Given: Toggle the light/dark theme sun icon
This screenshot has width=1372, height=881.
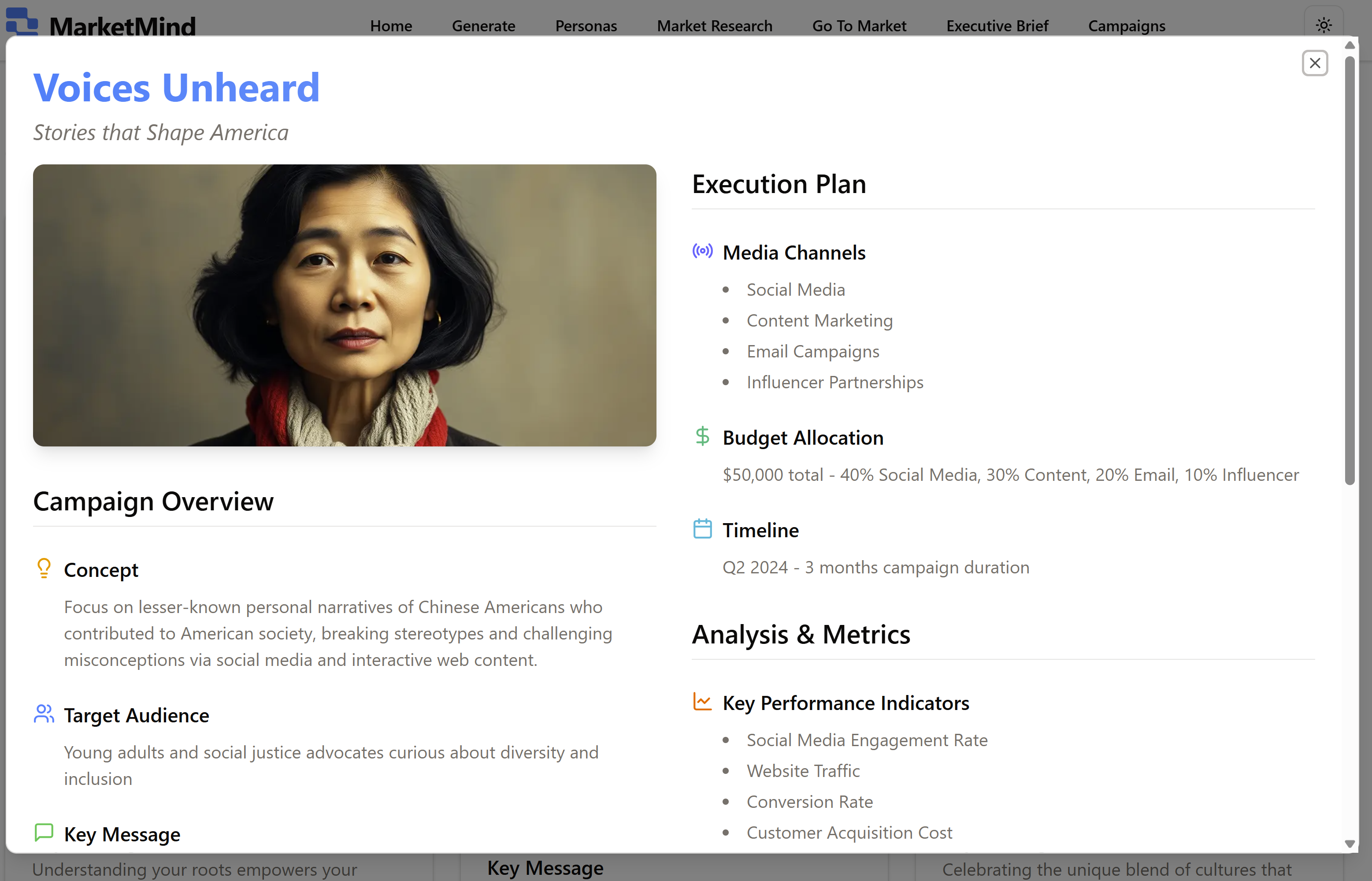Looking at the screenshot, I should [x=1324, y=25].
